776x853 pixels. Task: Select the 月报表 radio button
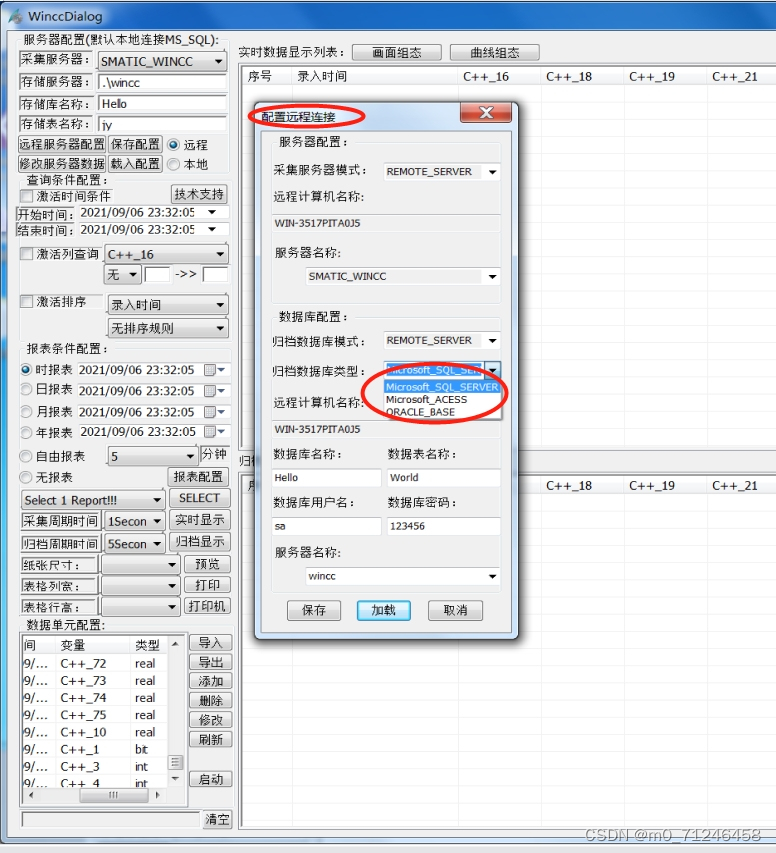[x=26, y=412]
